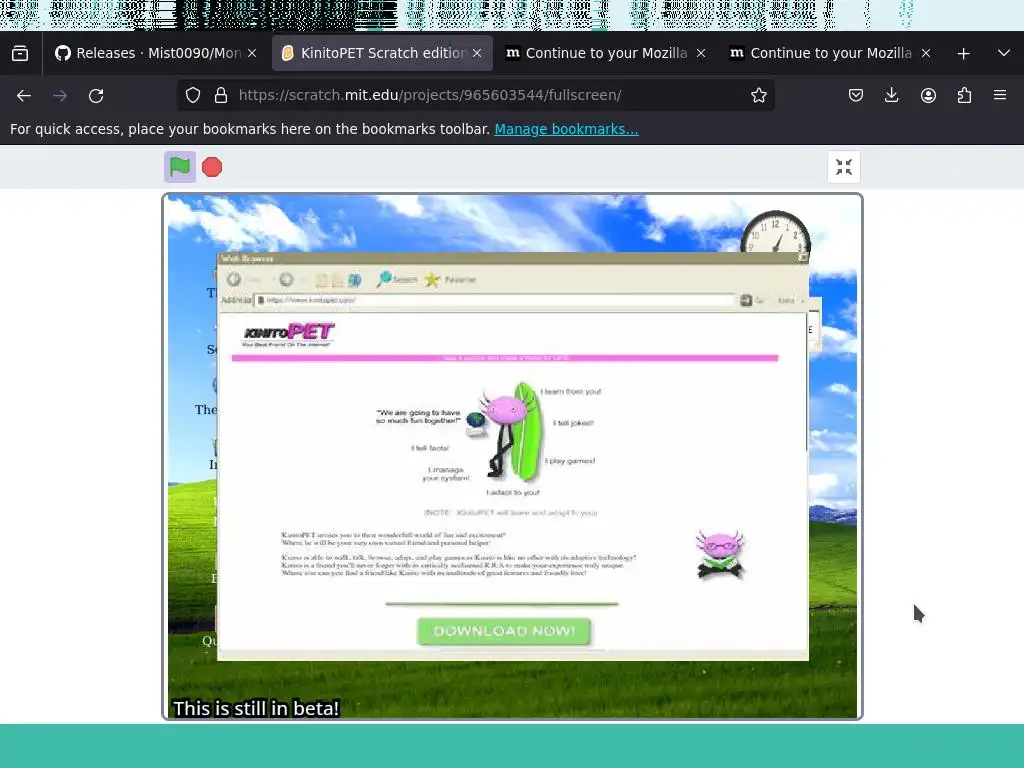
Task: Open Firefox View in tab bar
Action: click(20, 53)
